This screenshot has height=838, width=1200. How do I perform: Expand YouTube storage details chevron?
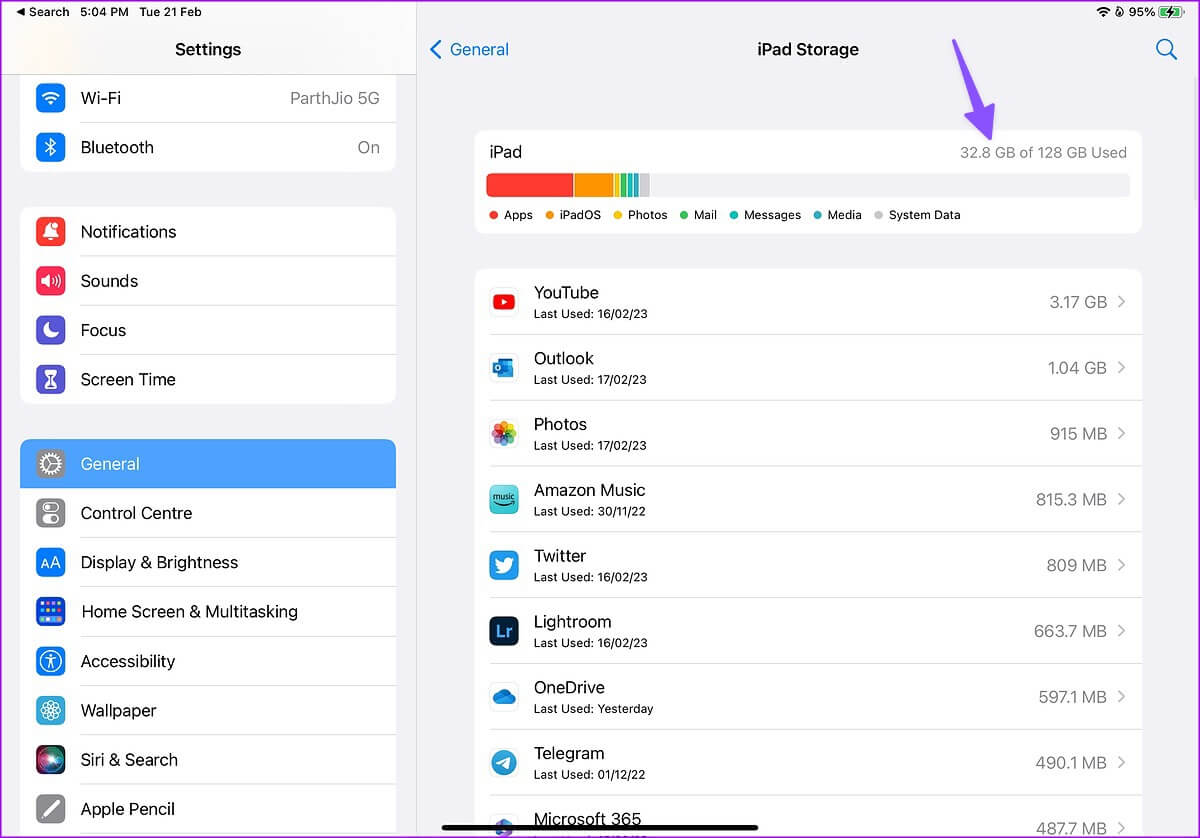point(1122,301)
